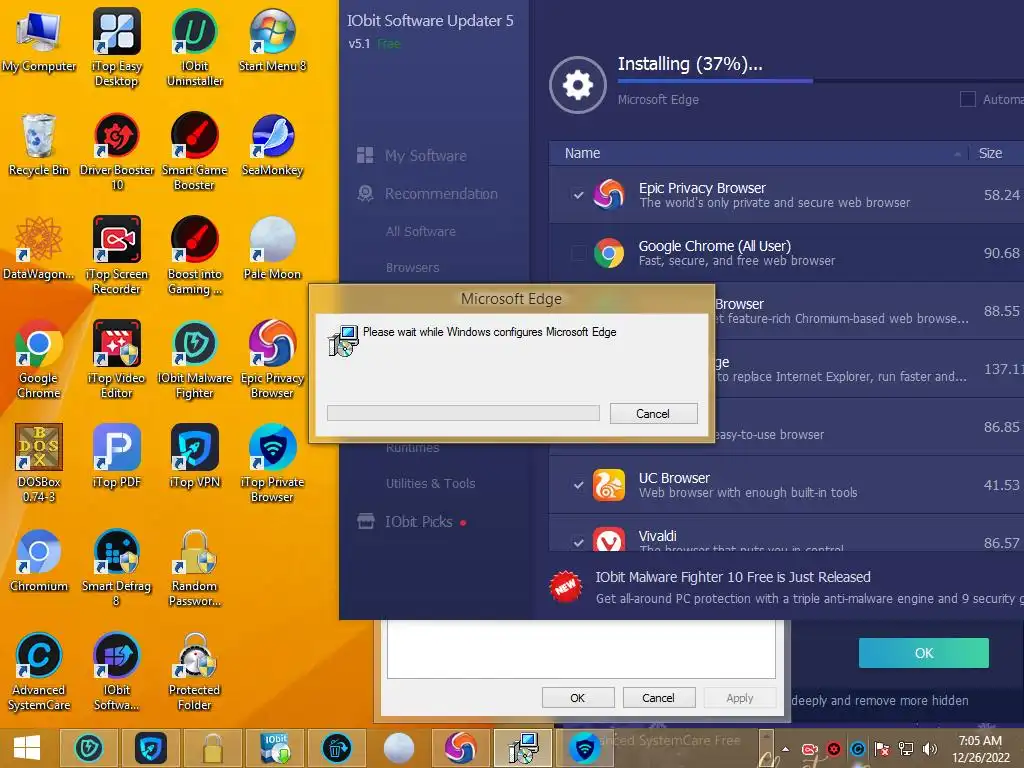Screen dimensions: 1024x768
Task: Open DataWagon desktop shortcut
Action: pyautogui.click(x=39, y=248)
